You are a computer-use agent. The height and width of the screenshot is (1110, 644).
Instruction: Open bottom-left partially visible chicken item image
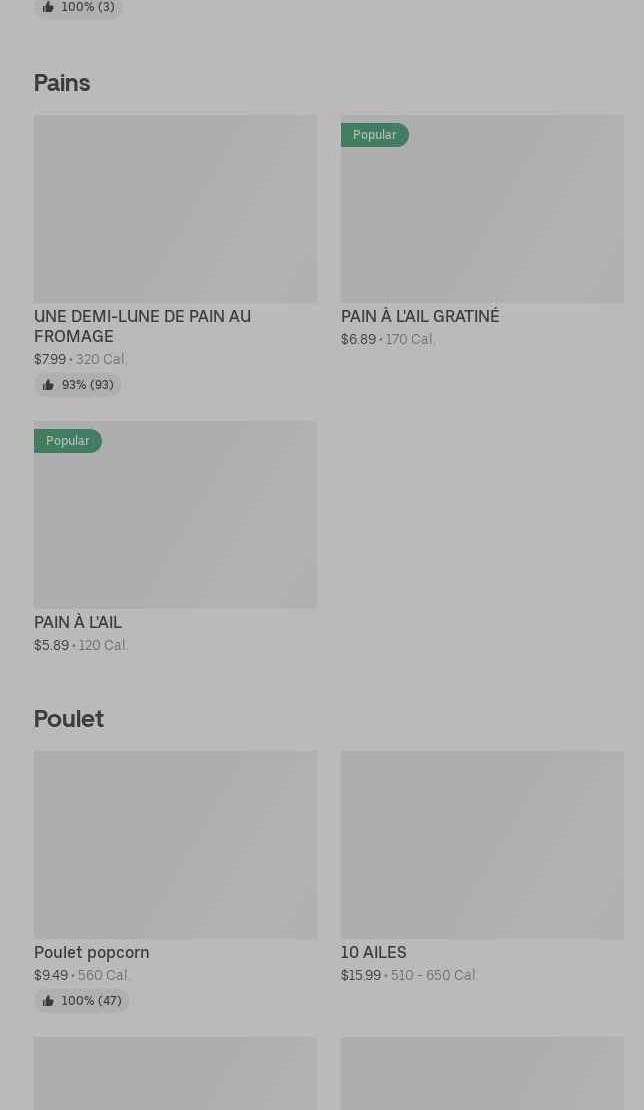coord(175,1074)
